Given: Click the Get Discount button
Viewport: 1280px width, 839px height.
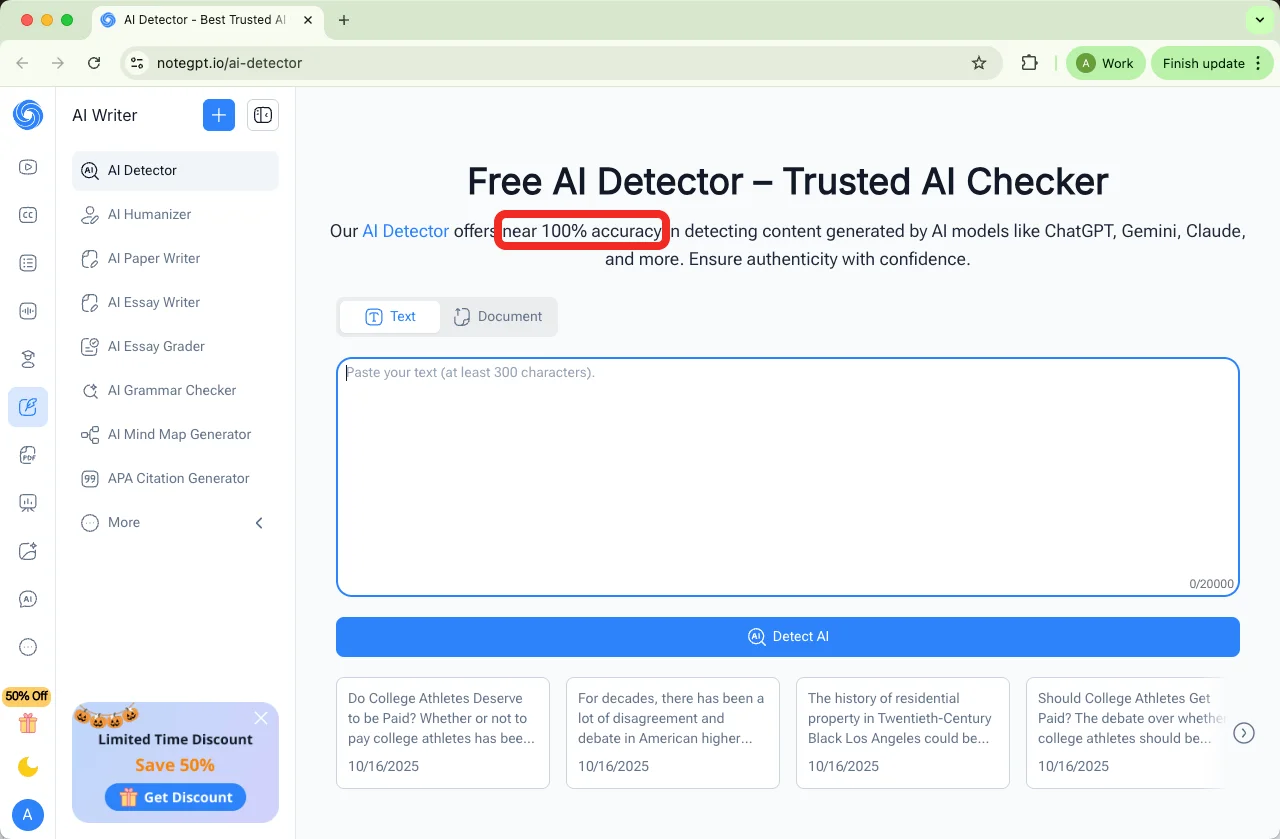Looking at the screenshot, I should pos(175,797).
